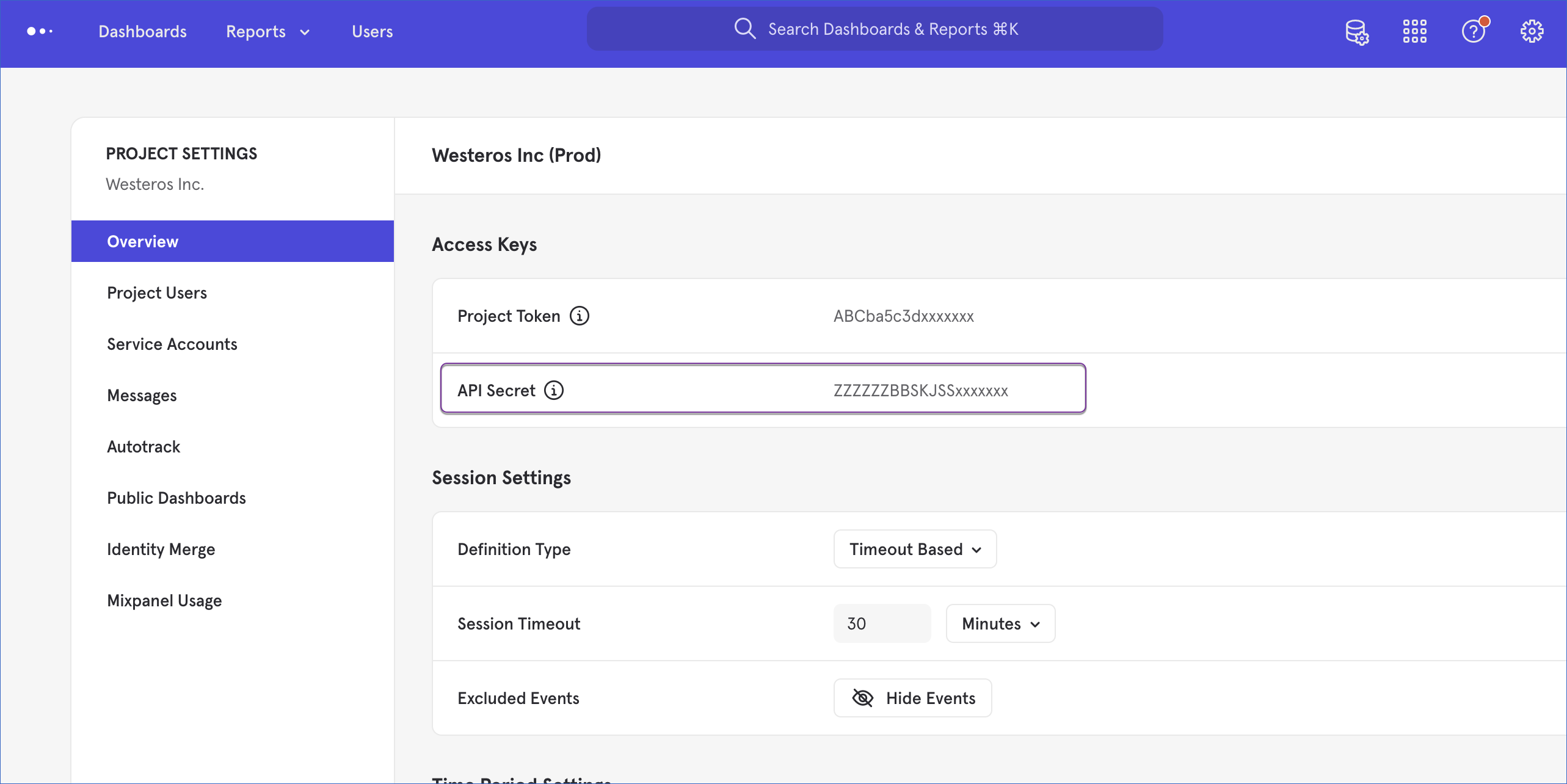Screen dimensions: 1567x784
Task: Open the Settings gear icon
Action: (x=1532, y=31)
